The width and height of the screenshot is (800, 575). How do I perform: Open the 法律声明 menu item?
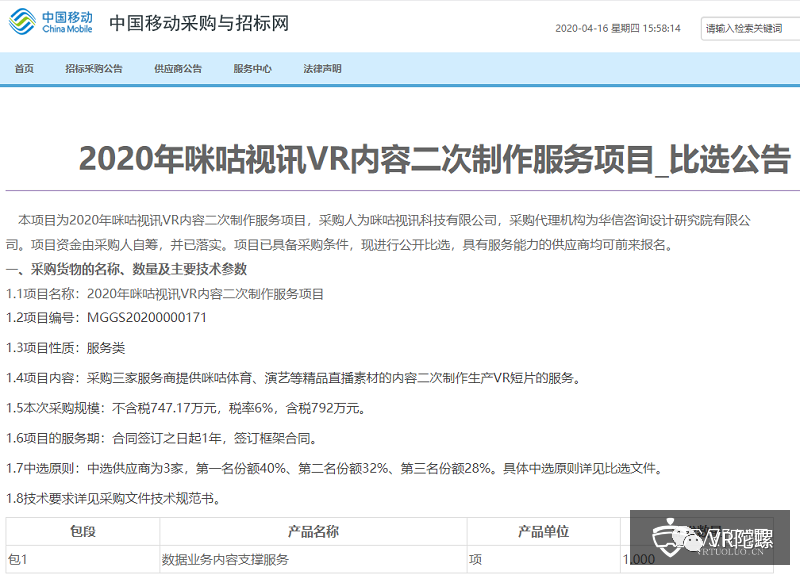click(322, 69)
